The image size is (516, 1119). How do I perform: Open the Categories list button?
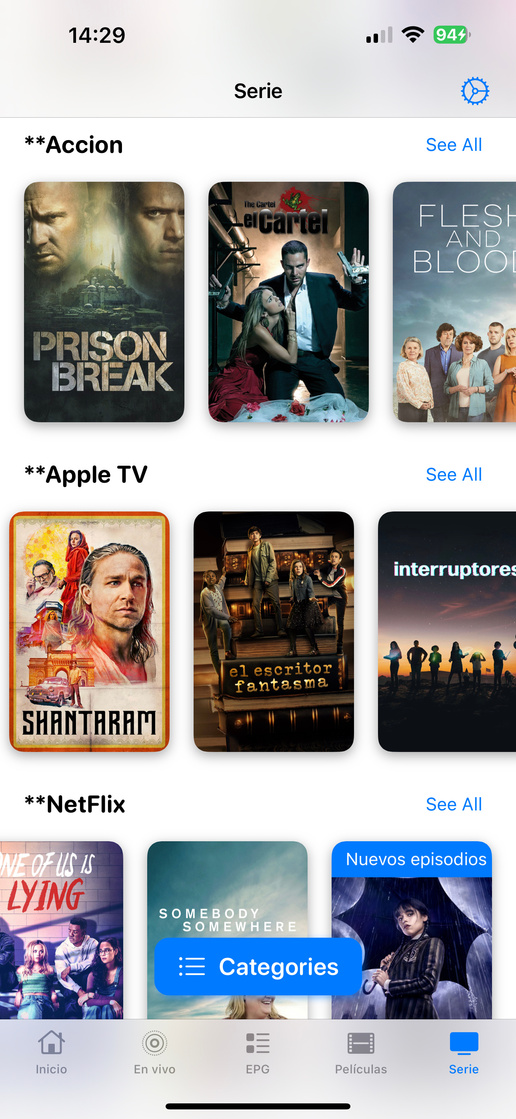tap(258, 966)
